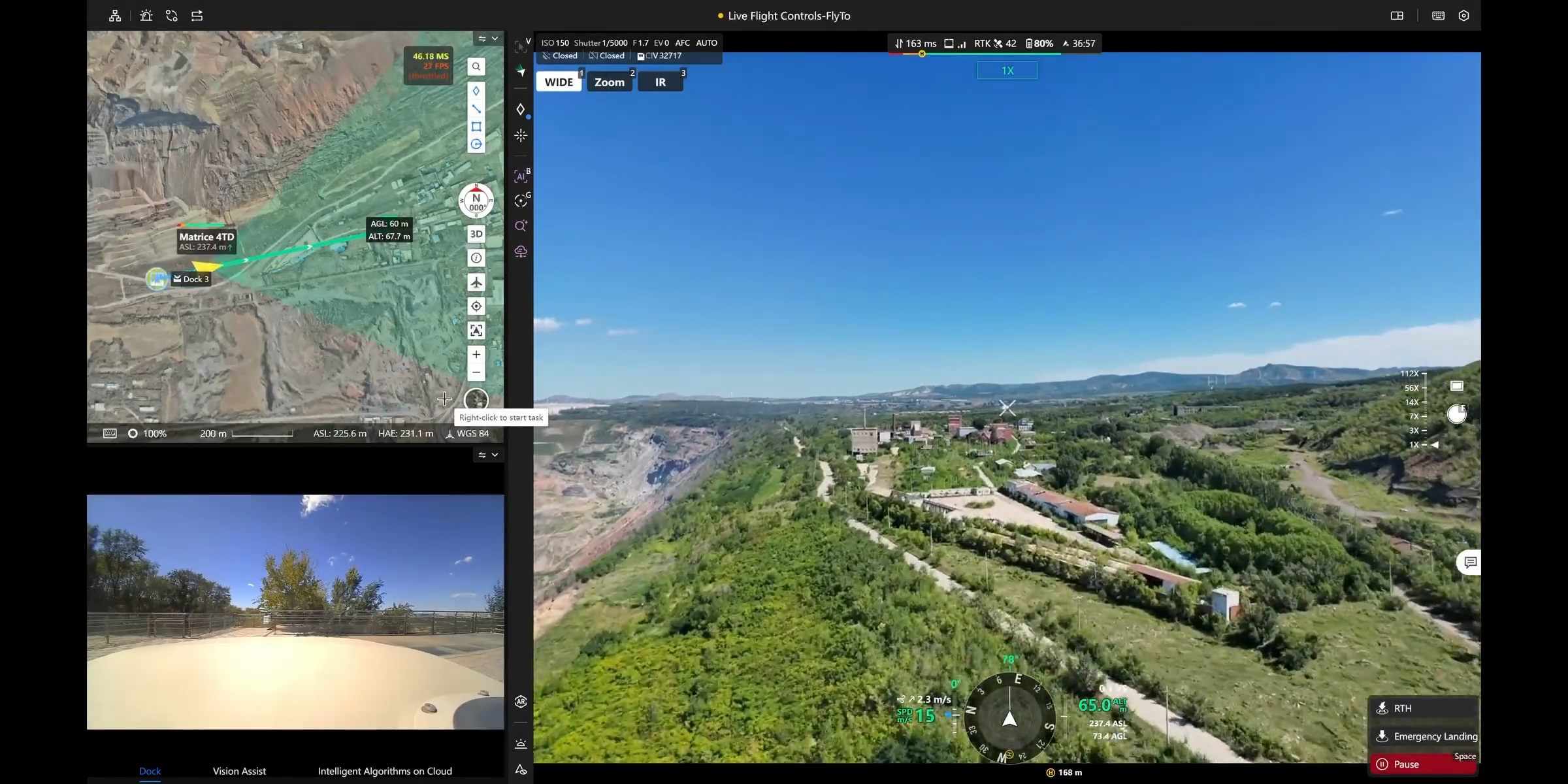Toggle the AR overlay icon
The height and width of the screenshot is (784, 1568).
pyautogui.click(x=521, y=702)
